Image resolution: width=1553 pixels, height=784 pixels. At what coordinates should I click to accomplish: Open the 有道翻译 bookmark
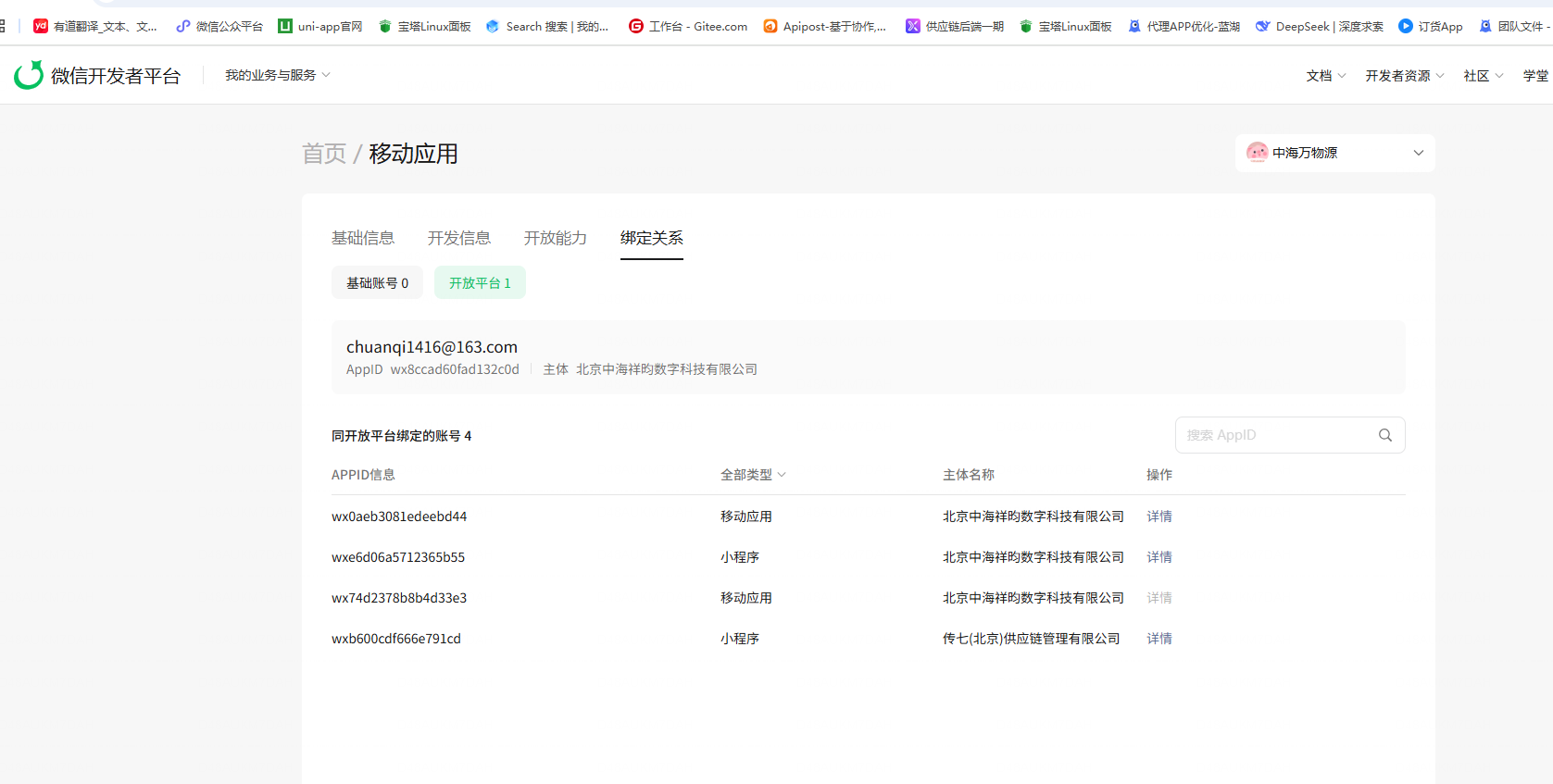pos(95,26)
